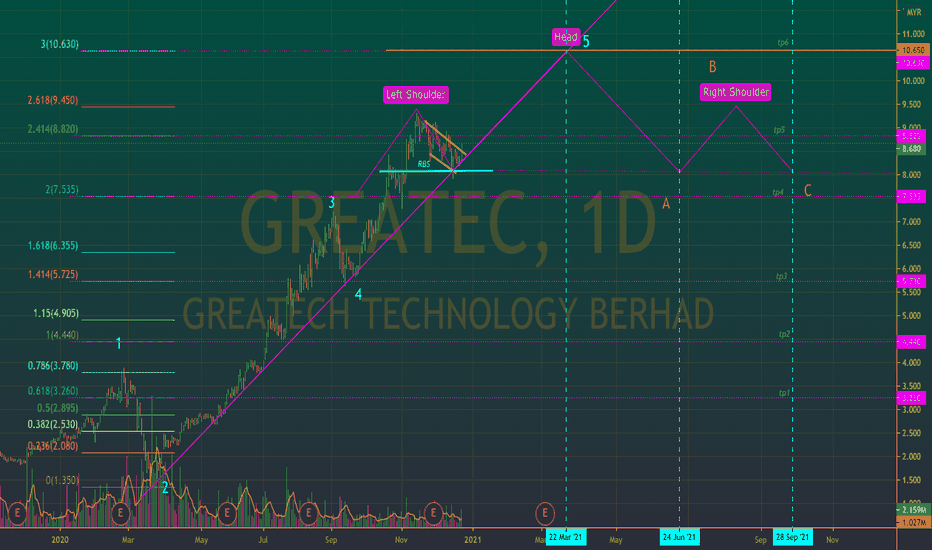Select the 3(10.630) Fibonacci level text
The width and height of the screenshot is (932, 550).
59,44
